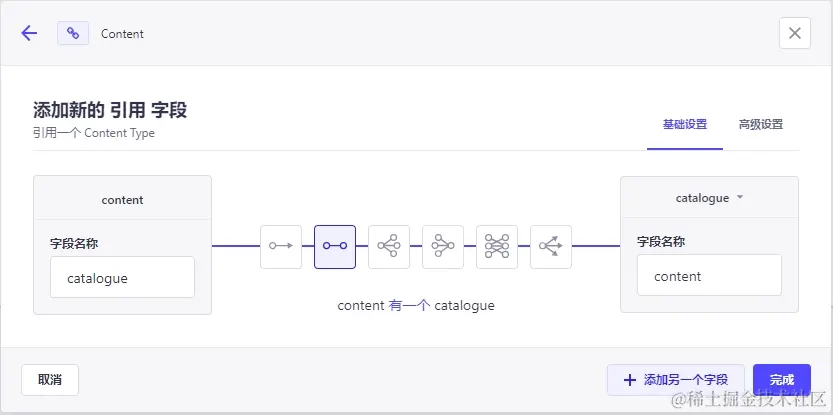This screenshot has height=415, width=833.
Task: Open the 高级设置 tab
Action: [x=760, y=125]
